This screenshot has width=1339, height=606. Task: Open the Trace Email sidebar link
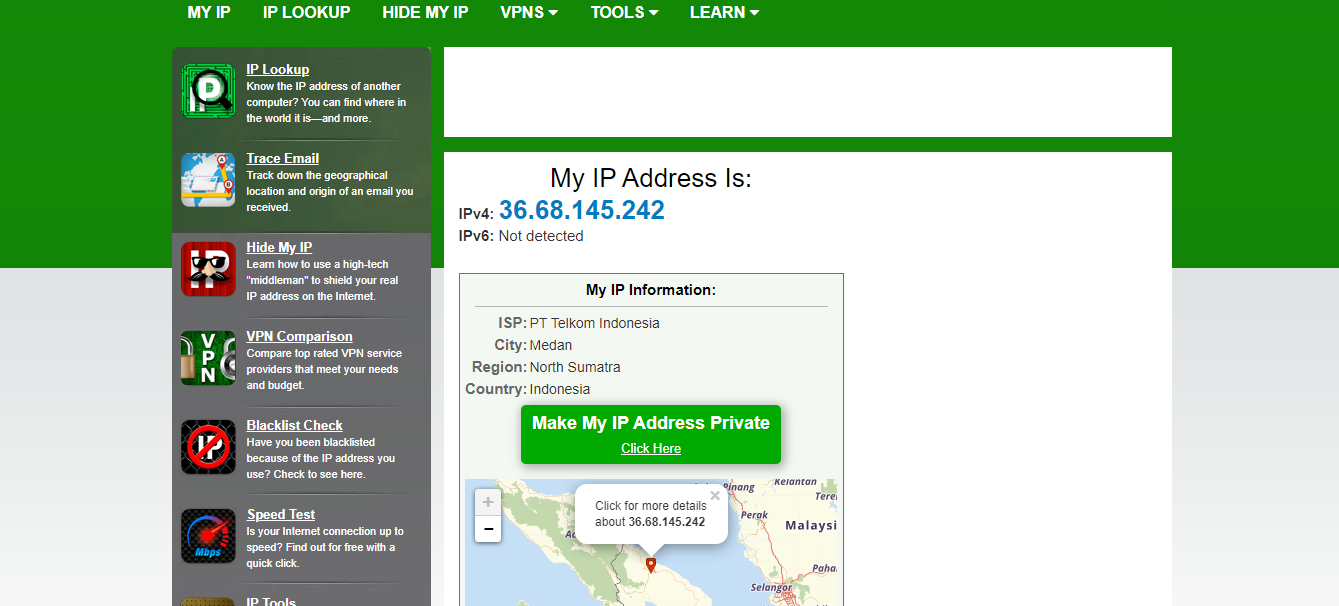(283, 158)
